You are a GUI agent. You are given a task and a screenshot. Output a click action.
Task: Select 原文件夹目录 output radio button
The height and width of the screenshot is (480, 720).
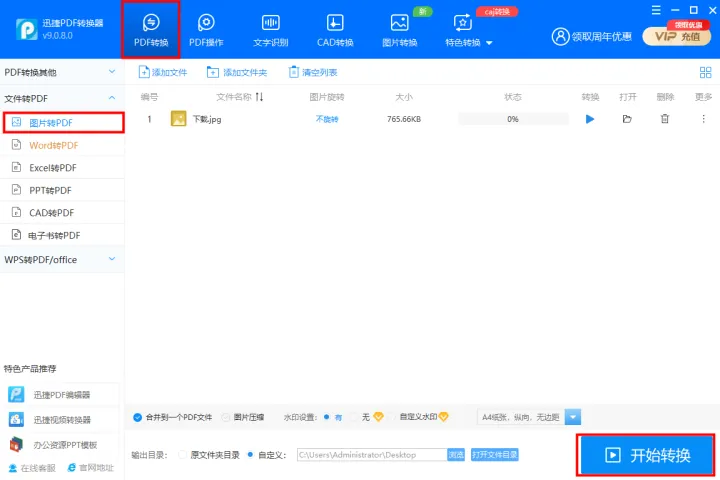[182, 455]
